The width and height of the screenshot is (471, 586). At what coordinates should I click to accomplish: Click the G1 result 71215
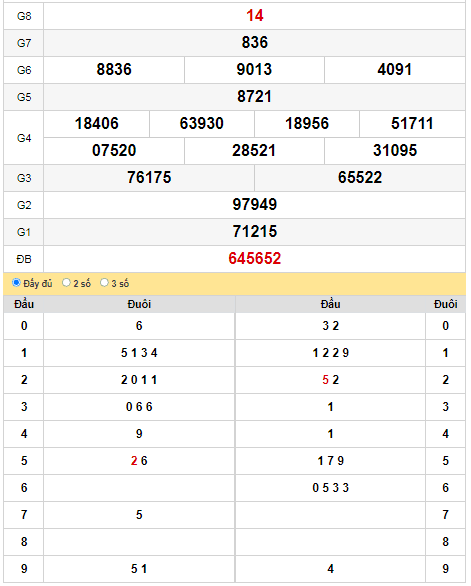pos(255,231)
